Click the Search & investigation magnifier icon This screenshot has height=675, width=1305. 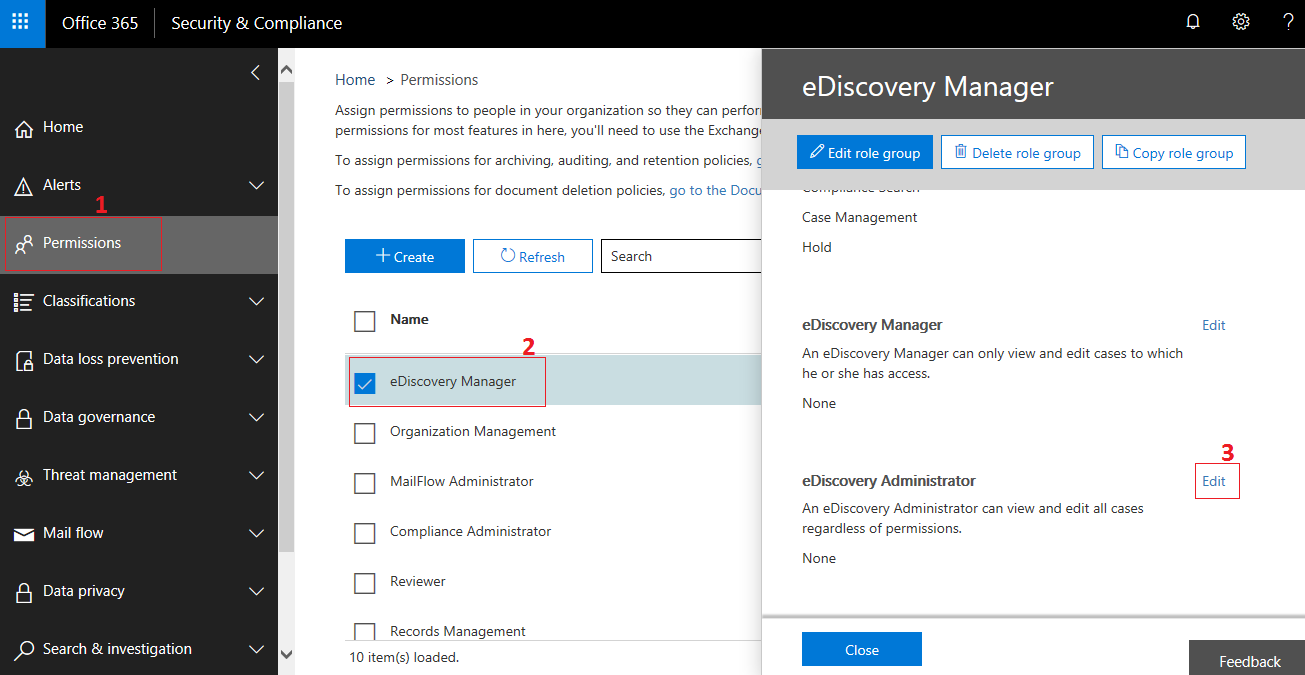24,650
